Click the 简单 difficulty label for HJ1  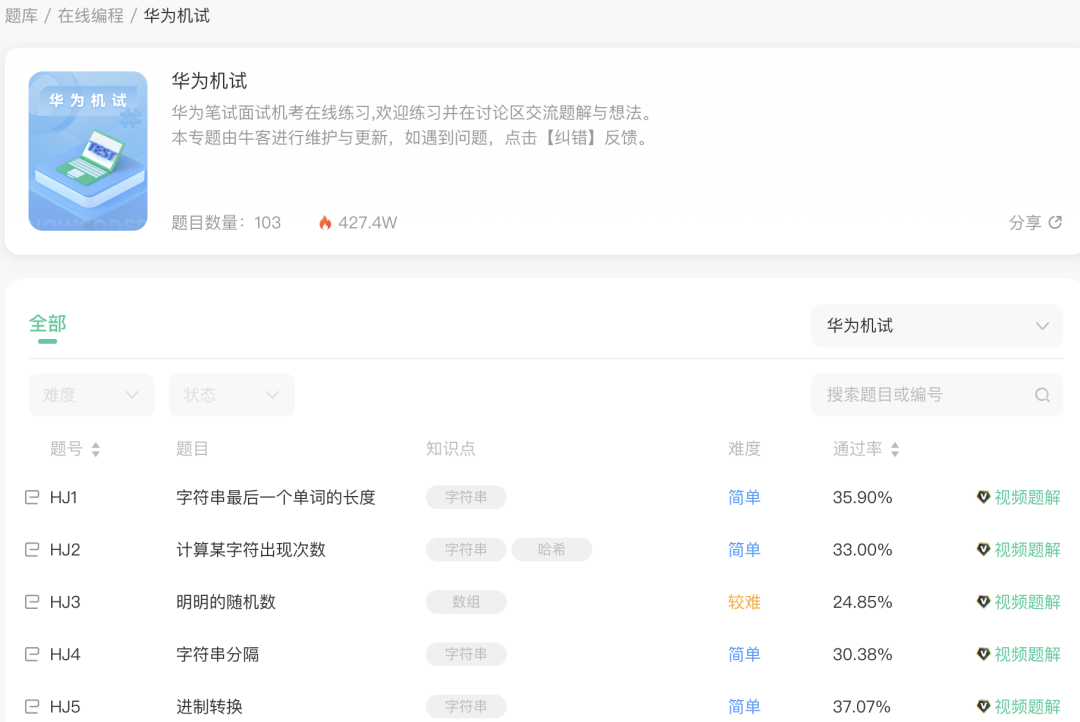pyautogui.click(x=745, y=497)
